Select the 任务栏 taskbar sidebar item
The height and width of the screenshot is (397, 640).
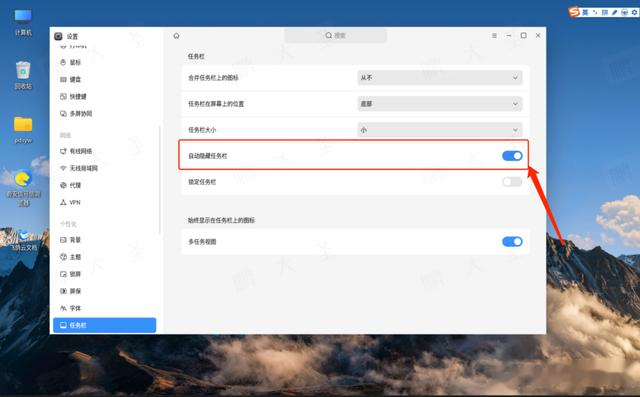click(x=104, y=325)
